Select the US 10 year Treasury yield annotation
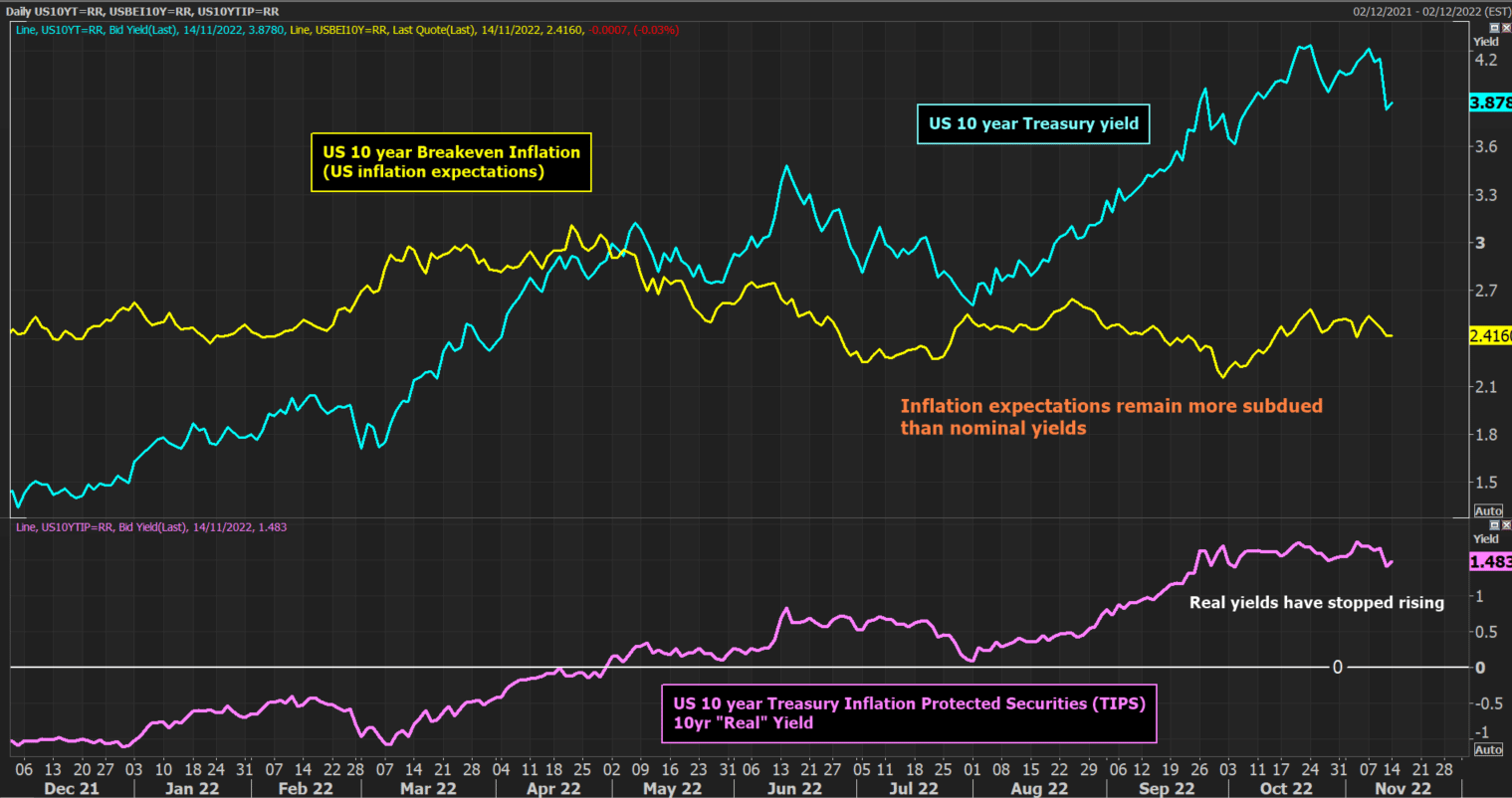Image resolution: width=1512 pixels, height=798 pixels. tap(1033, 124)
